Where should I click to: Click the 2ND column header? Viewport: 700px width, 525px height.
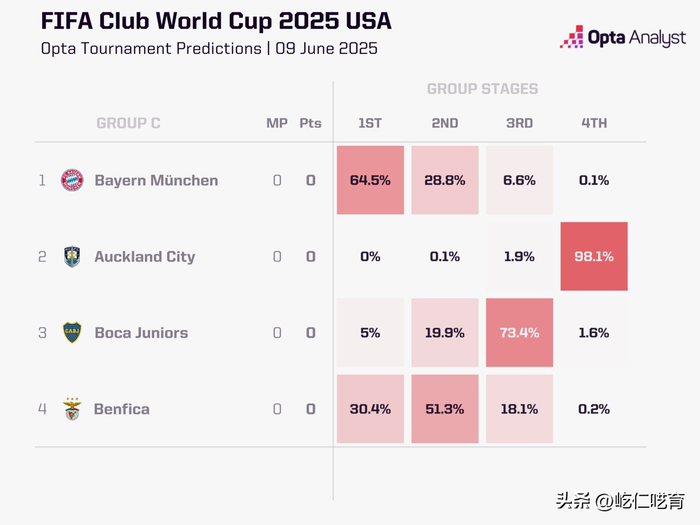pyautogui.click(x=445, y=123)
